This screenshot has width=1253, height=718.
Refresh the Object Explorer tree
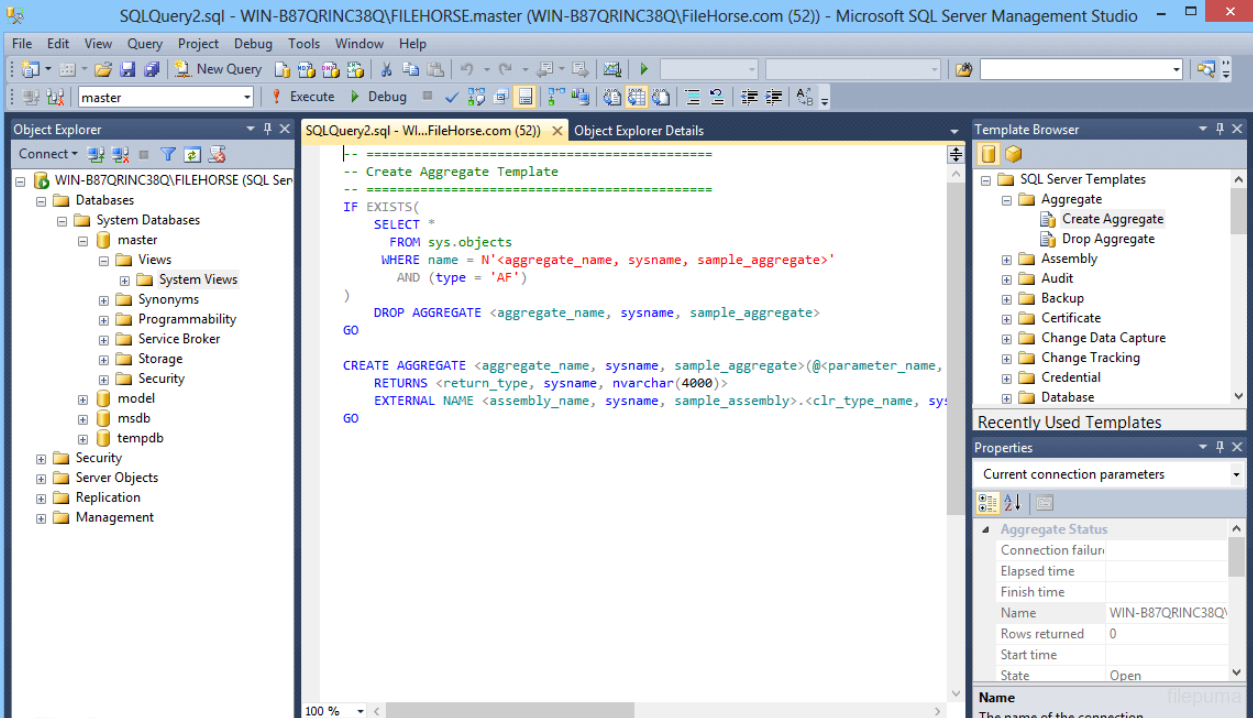pyautogui.click(x=192, y=154)
